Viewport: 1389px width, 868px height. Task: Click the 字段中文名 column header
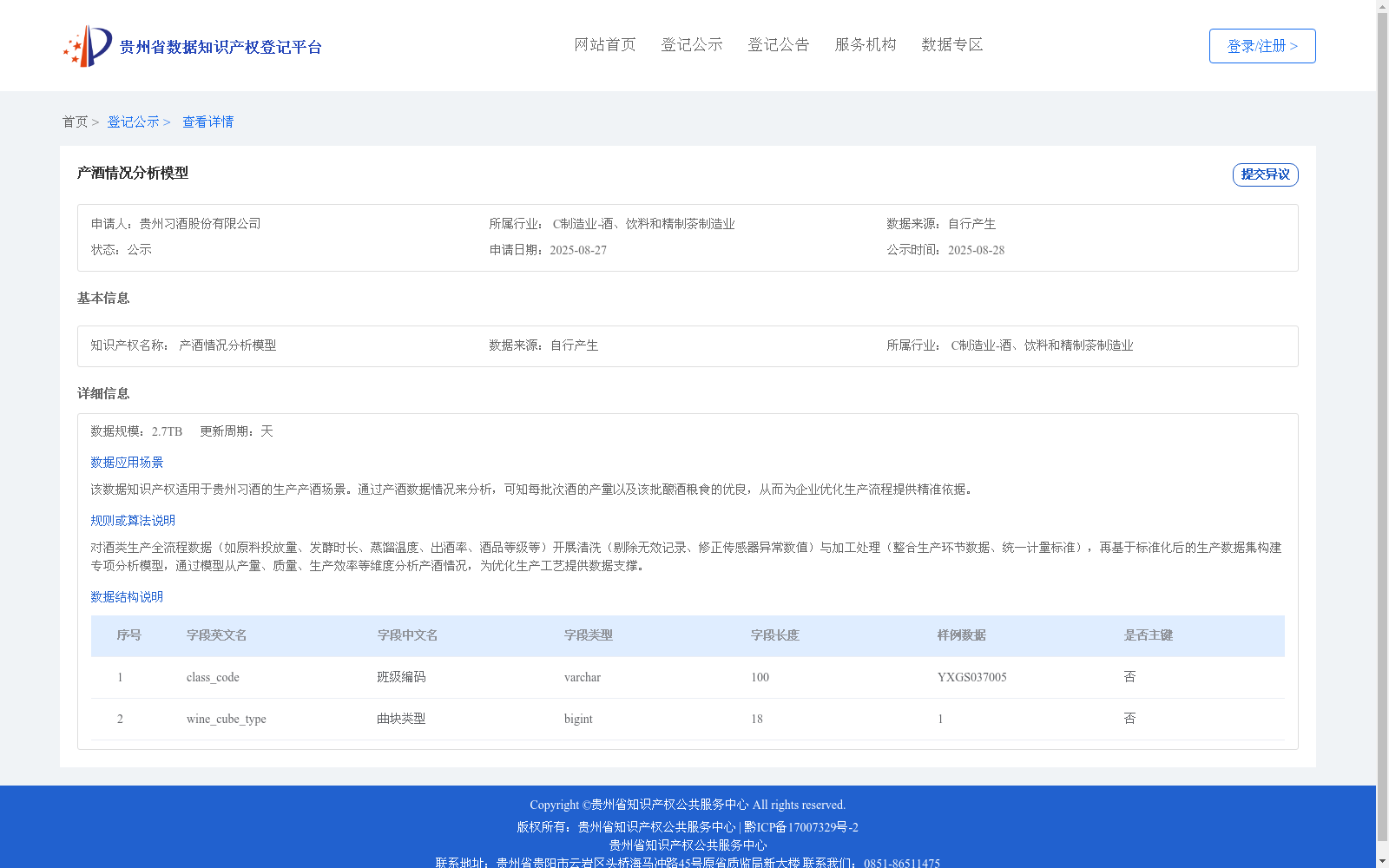pyautogui.click(x=407, y=635)
